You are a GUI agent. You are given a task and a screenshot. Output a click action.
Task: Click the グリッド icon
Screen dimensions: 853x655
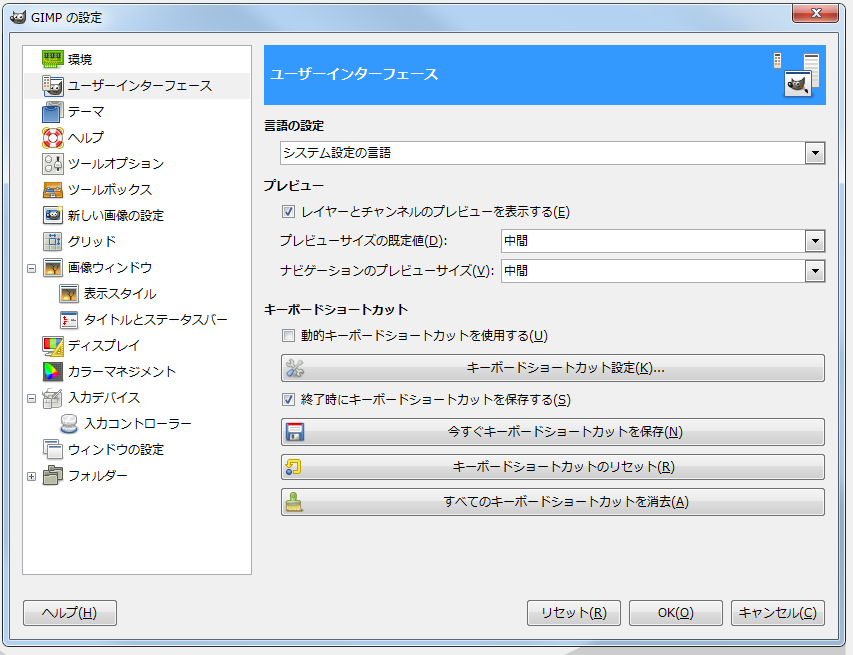[53, 242]
